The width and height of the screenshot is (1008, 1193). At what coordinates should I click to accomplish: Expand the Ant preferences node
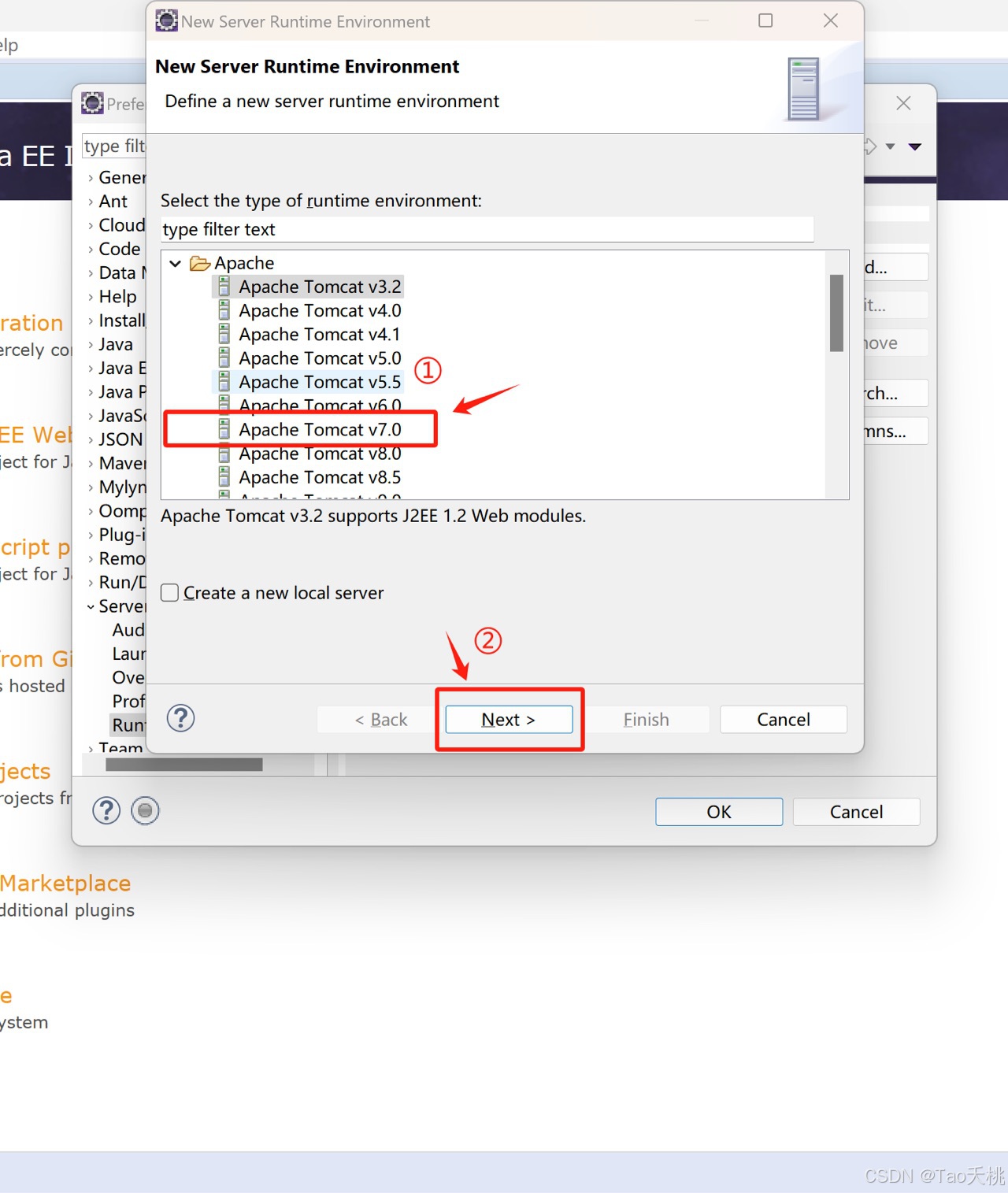point(91,202)
